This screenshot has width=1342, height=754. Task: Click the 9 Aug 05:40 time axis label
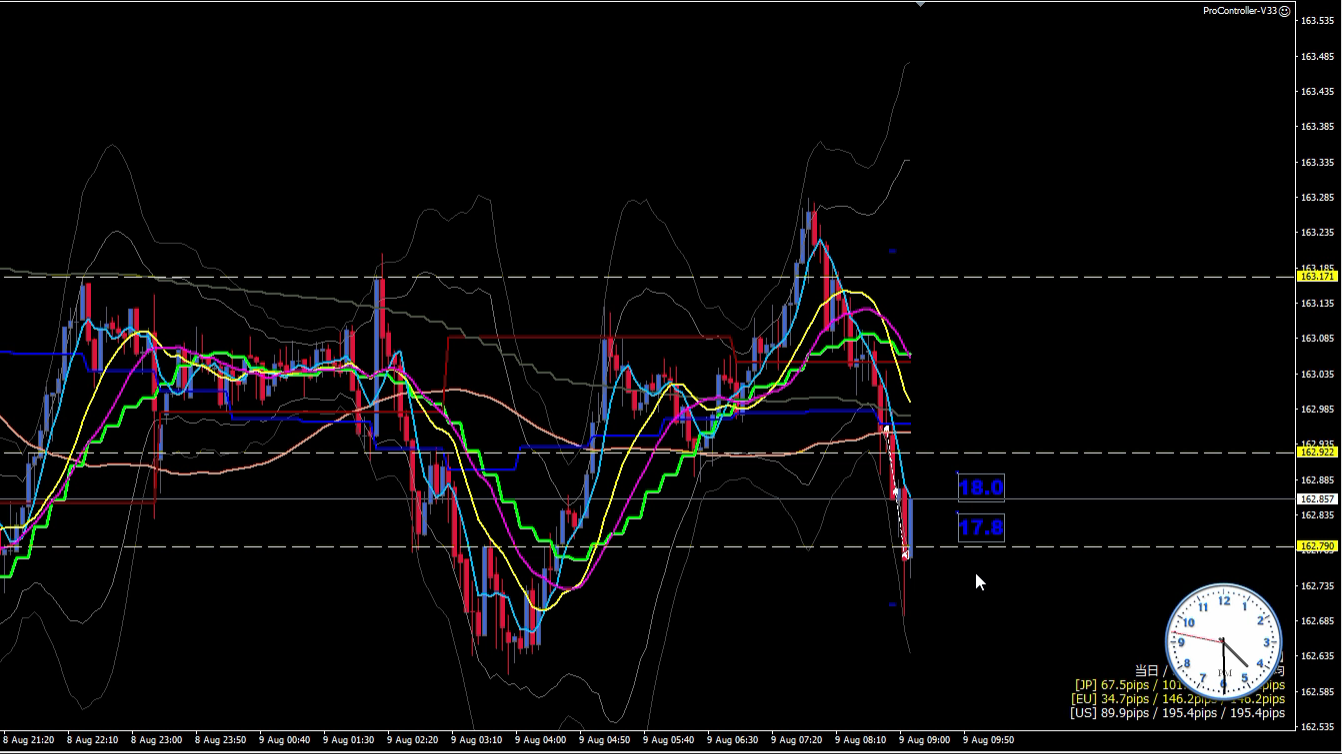coord(669,740)
